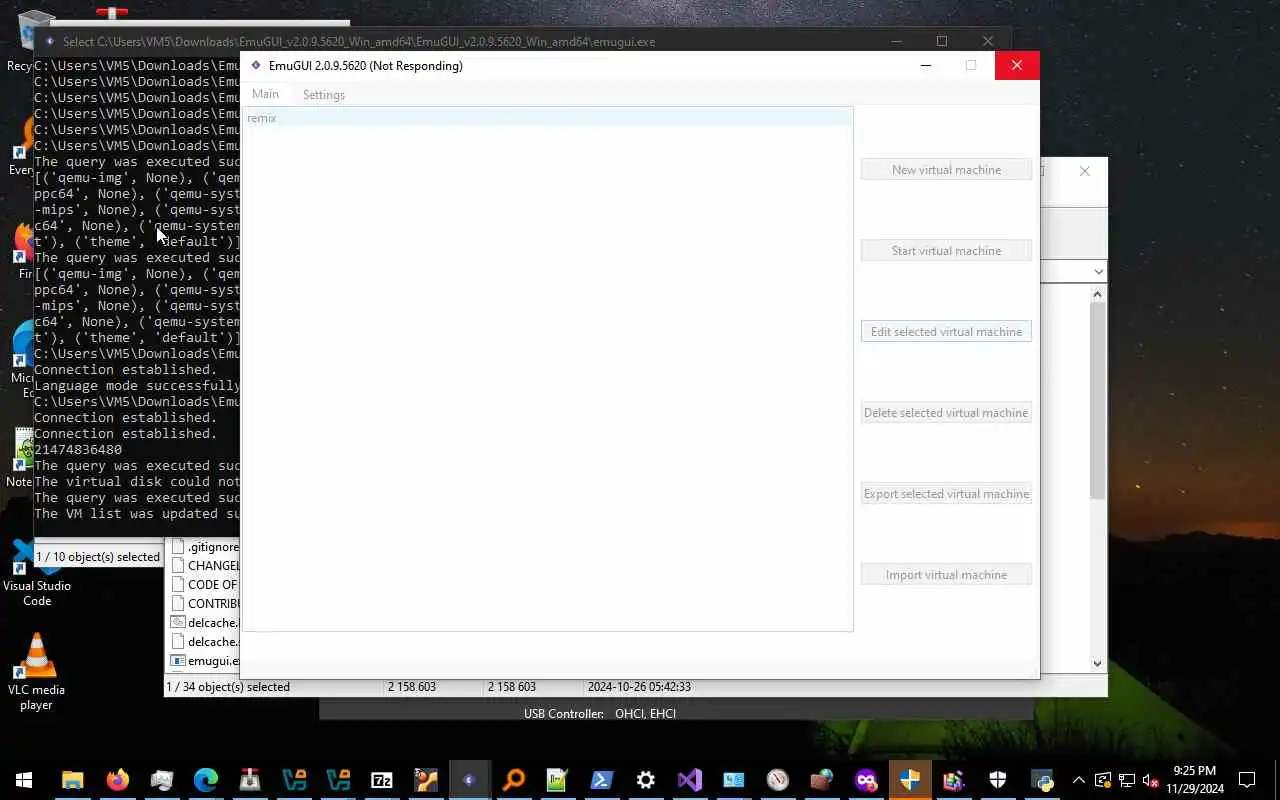Open File Explorer from the taskbar
Screen dimensions: 1280x800
[x=73, y=780]
